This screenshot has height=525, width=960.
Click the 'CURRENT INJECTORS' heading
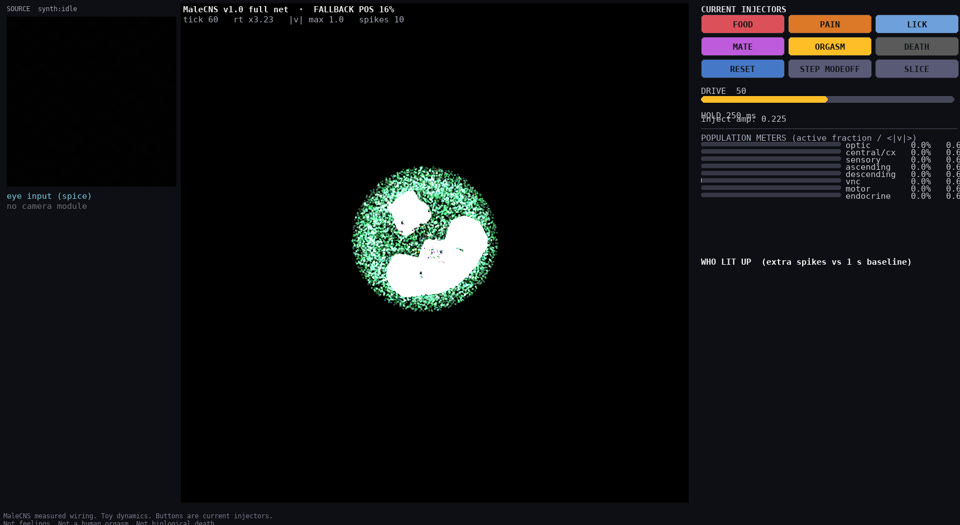click(743, 9)
